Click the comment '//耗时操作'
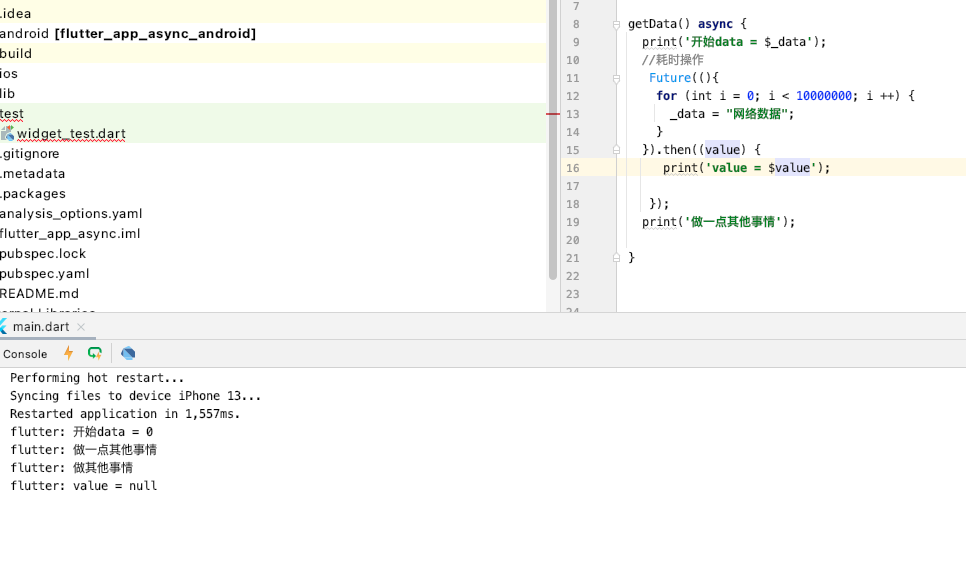This screenshot has width=966, height=575. click(x=672, y=60)
